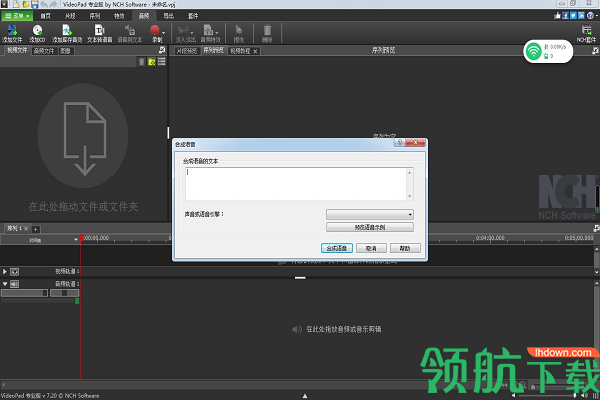Click the preview speech button in dialog
Screen dimensions: 600x400
point(370,227)
